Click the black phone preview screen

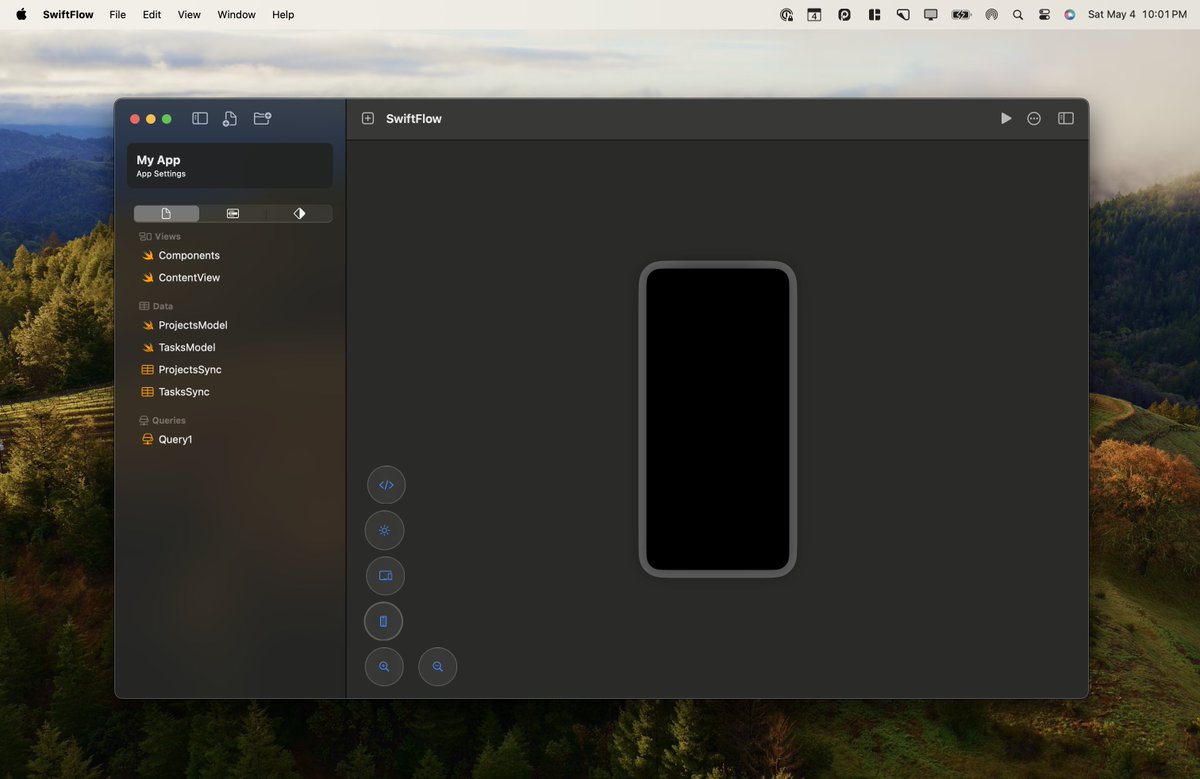[718, 419]
